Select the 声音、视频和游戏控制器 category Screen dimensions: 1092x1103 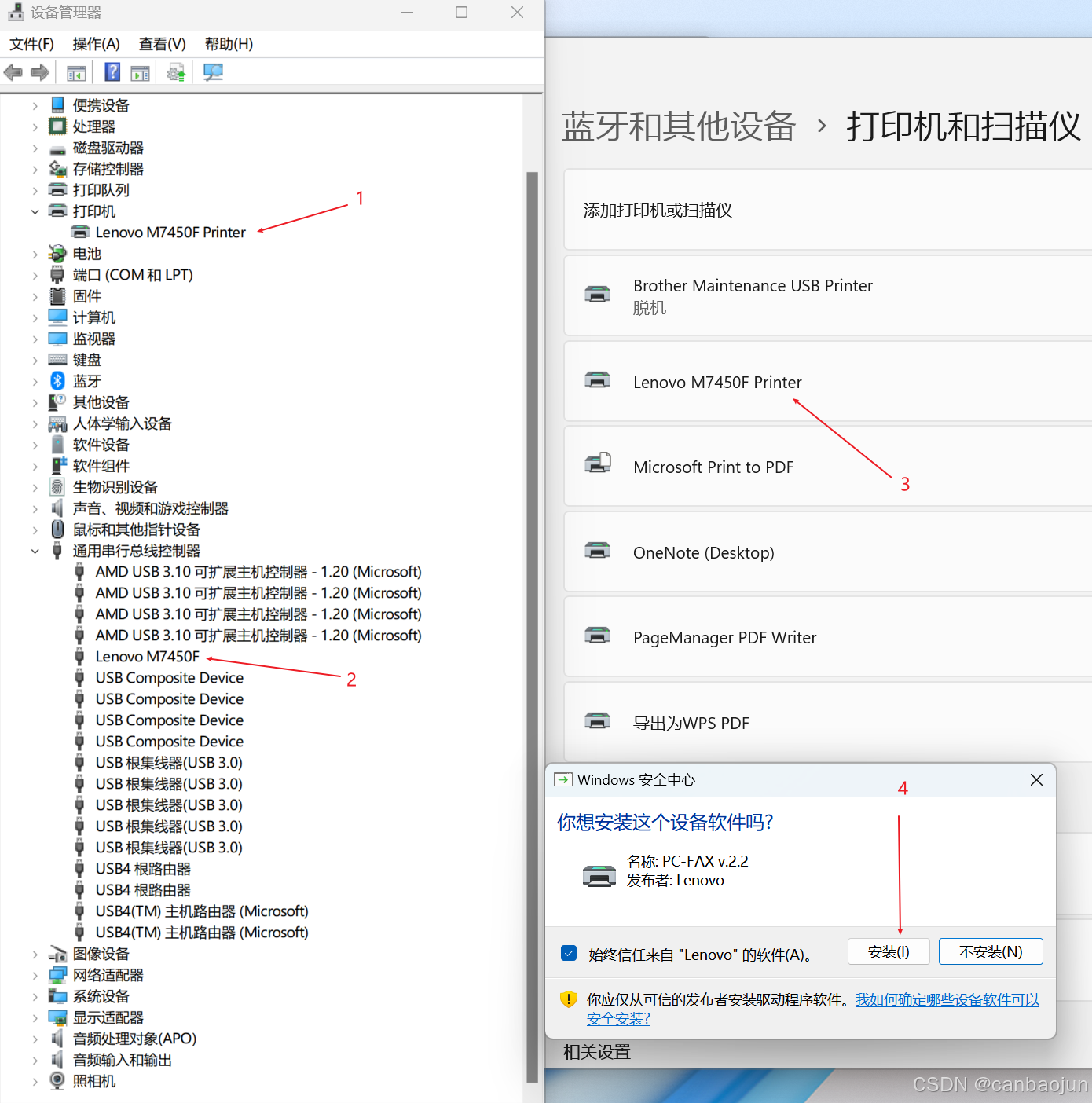point(151,508)
